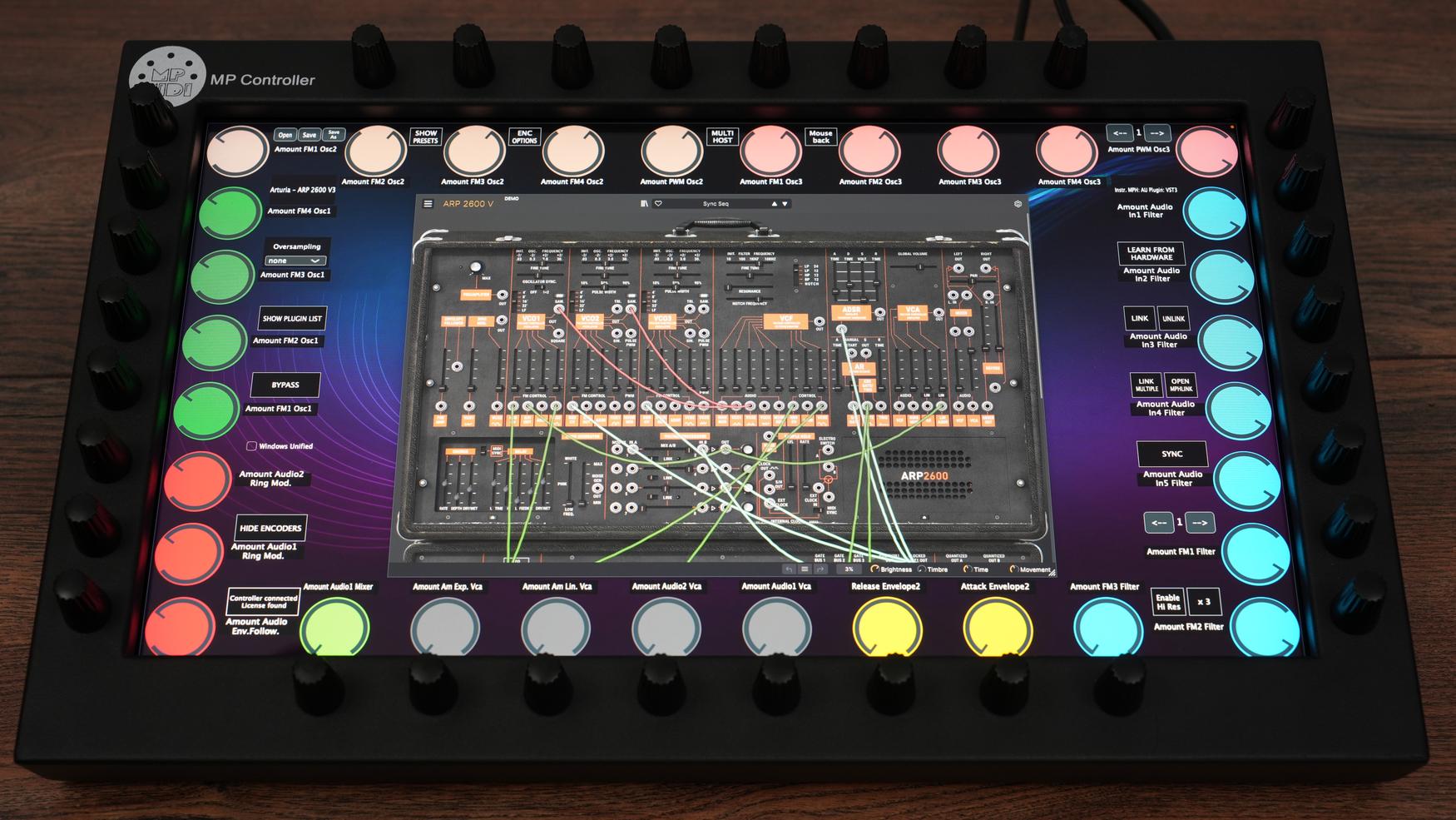Click the ENC OPTIONS button
This screenshot has width=1456, height=820.
coord(525,137)
